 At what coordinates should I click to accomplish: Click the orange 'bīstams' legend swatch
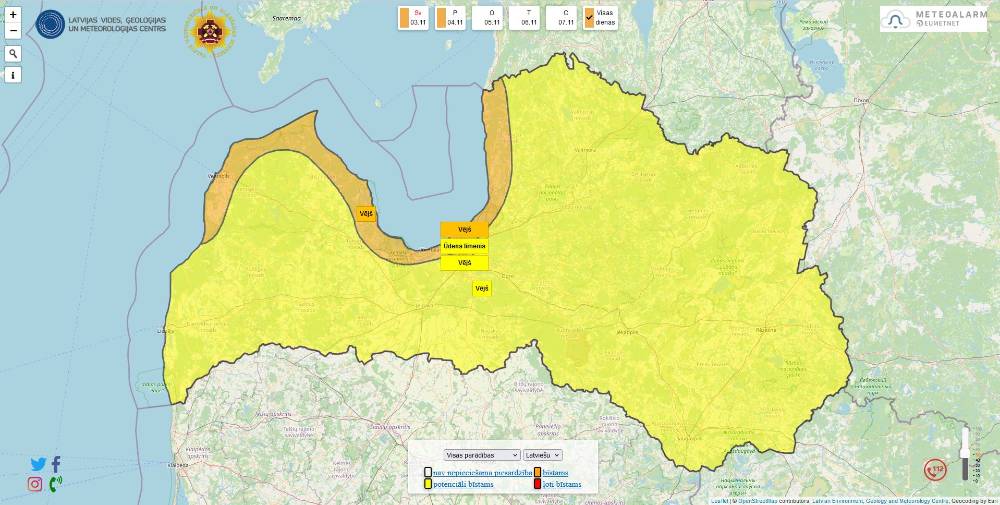point(538,472)
